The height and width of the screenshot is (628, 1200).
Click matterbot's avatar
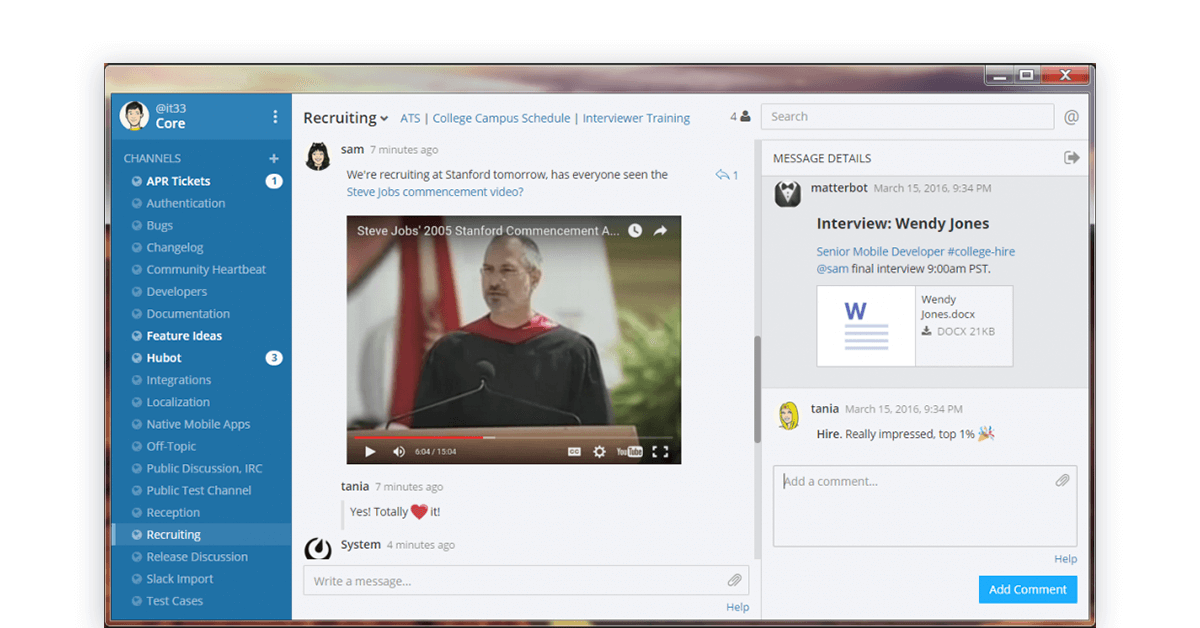click(x=788, y=194)
